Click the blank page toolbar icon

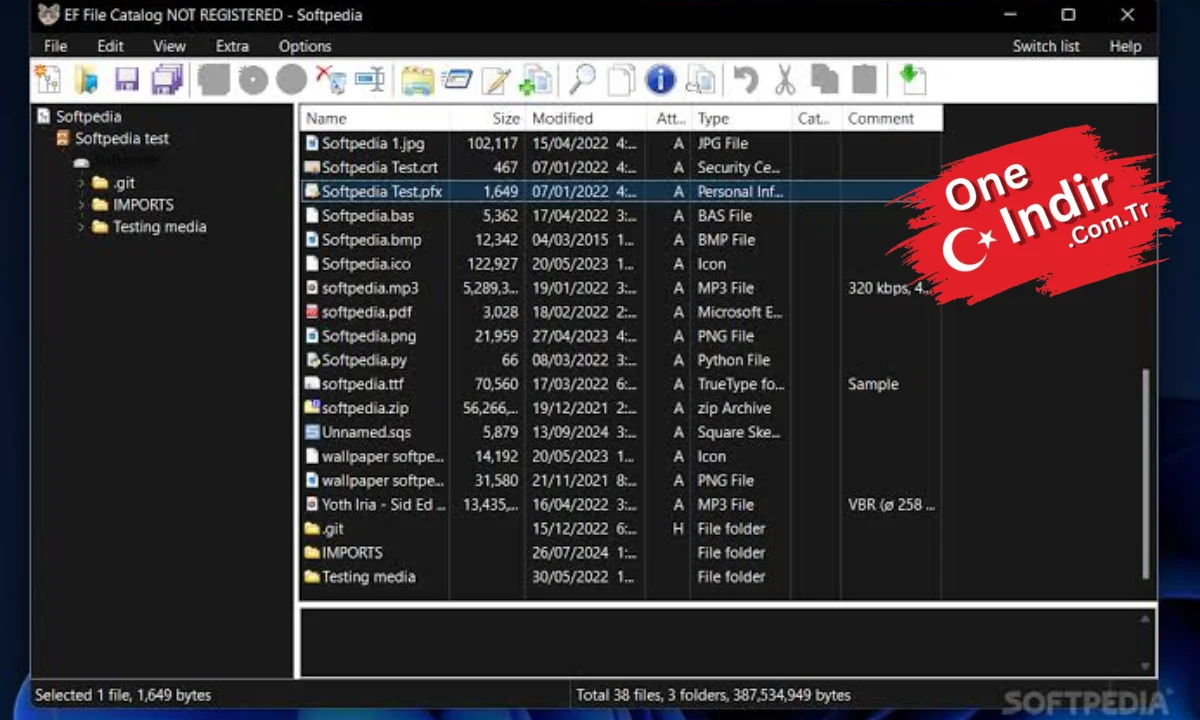click(x=622, y=79)
